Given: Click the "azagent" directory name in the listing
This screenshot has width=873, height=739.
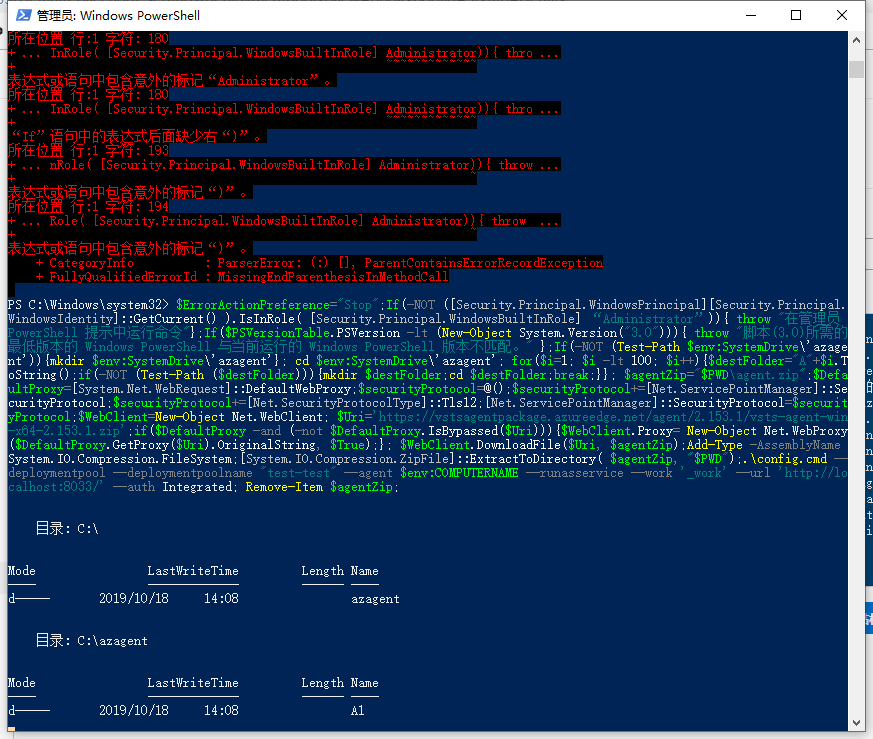Looking at the screenshot, I should (375, 599).
